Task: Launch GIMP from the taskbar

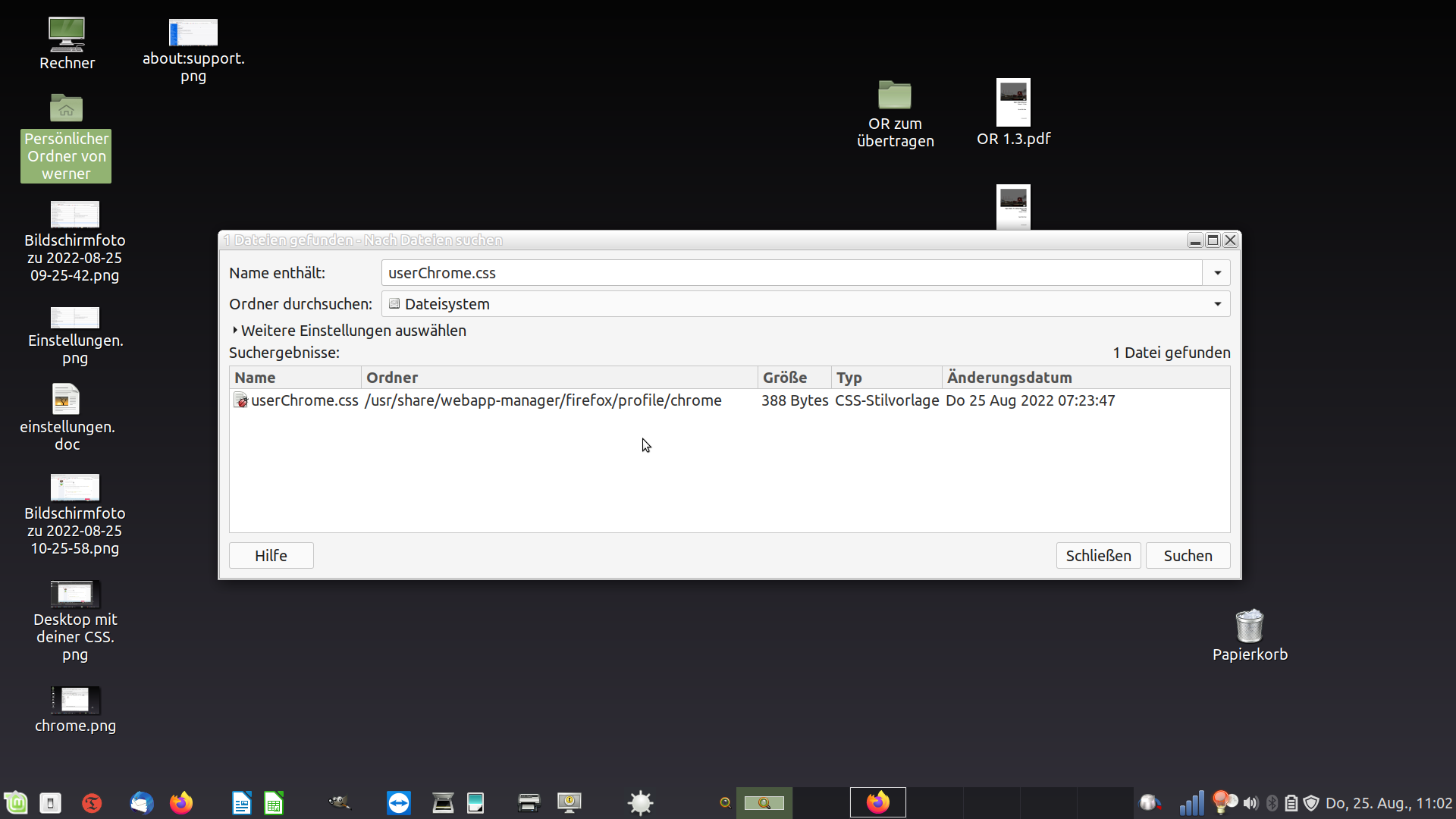Action: pyautogui.click(x=339, y=802)
